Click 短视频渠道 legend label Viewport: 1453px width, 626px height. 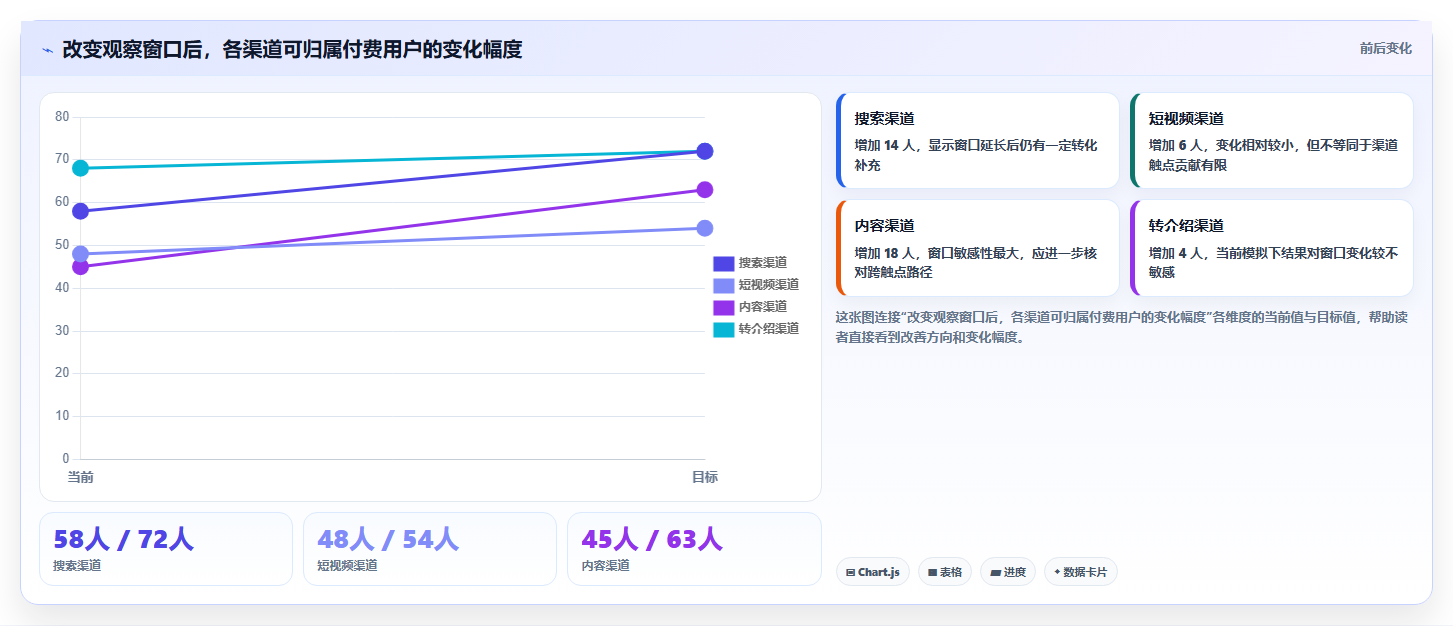click(769, 285)
